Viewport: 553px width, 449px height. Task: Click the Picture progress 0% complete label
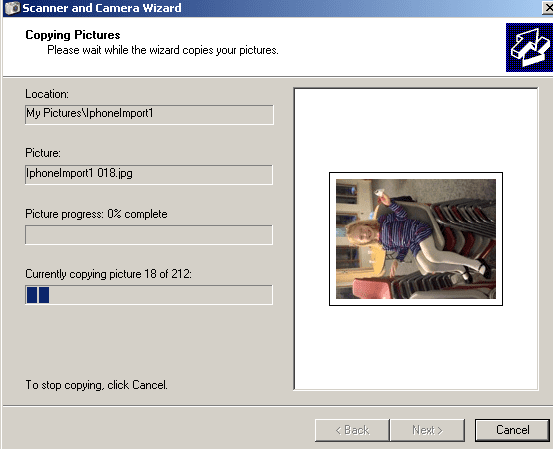coord(96,214)
